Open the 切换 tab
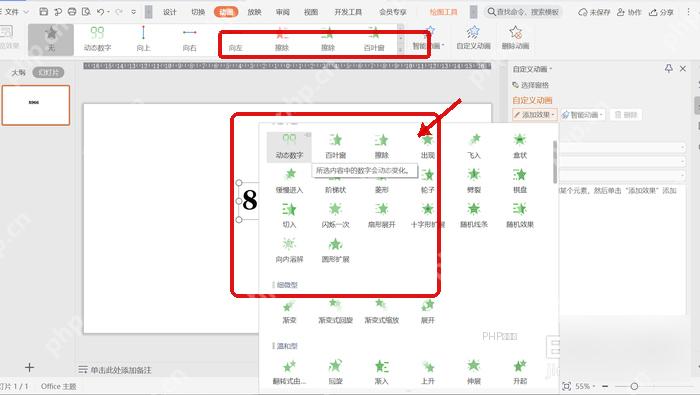The height and width of the screenshot is (395, 700). coord(198,12)
